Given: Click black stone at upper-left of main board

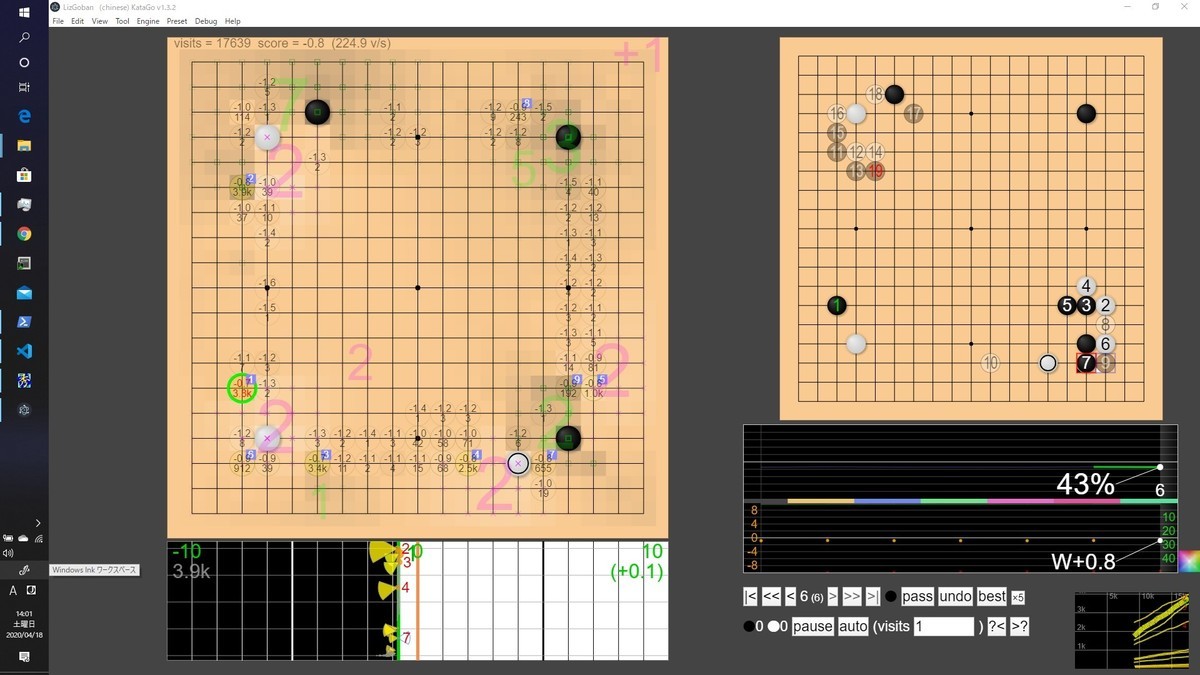Looking at the screenshot, I should [x=317, y=111].
